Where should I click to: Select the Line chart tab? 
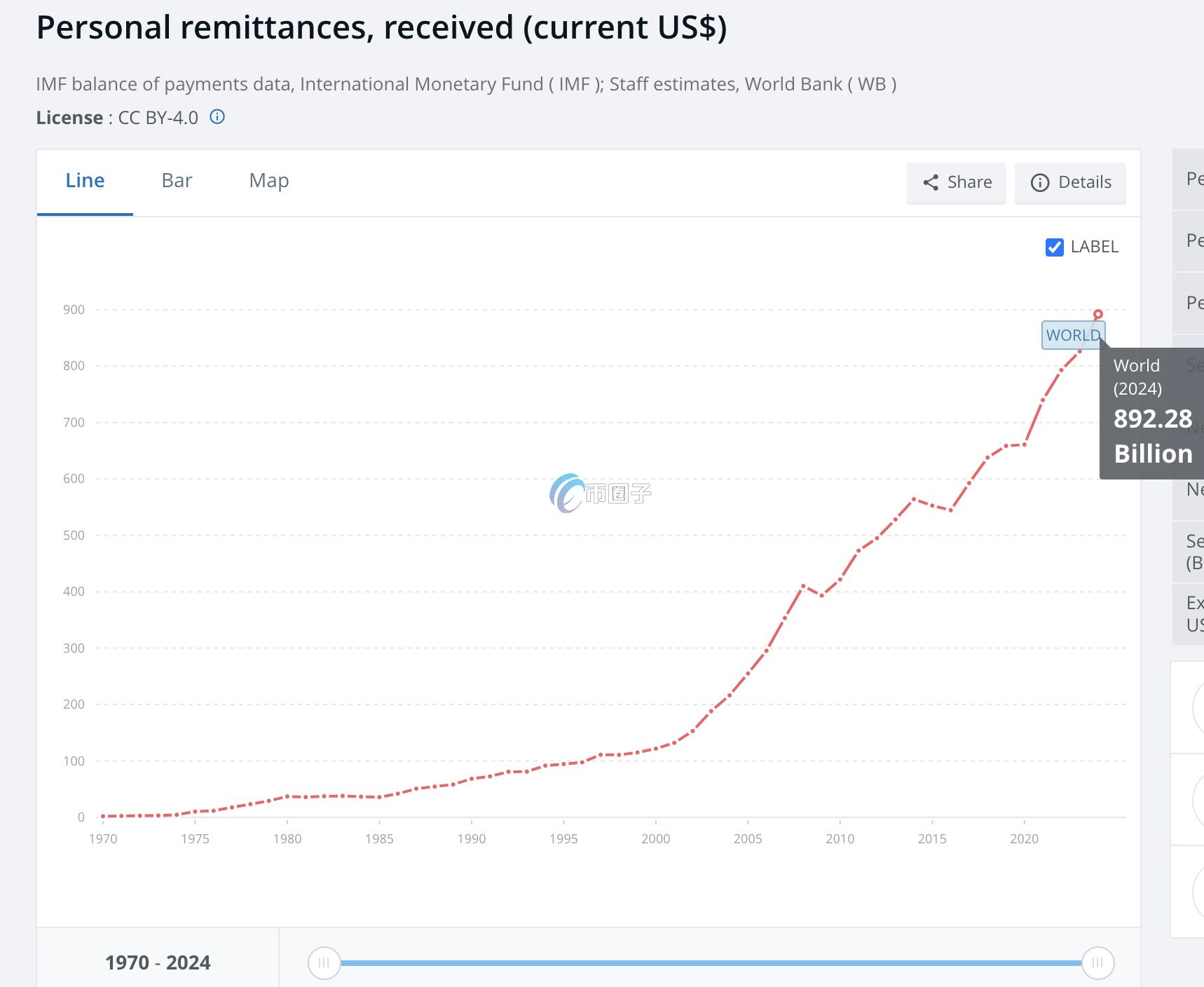click(85, 181)
